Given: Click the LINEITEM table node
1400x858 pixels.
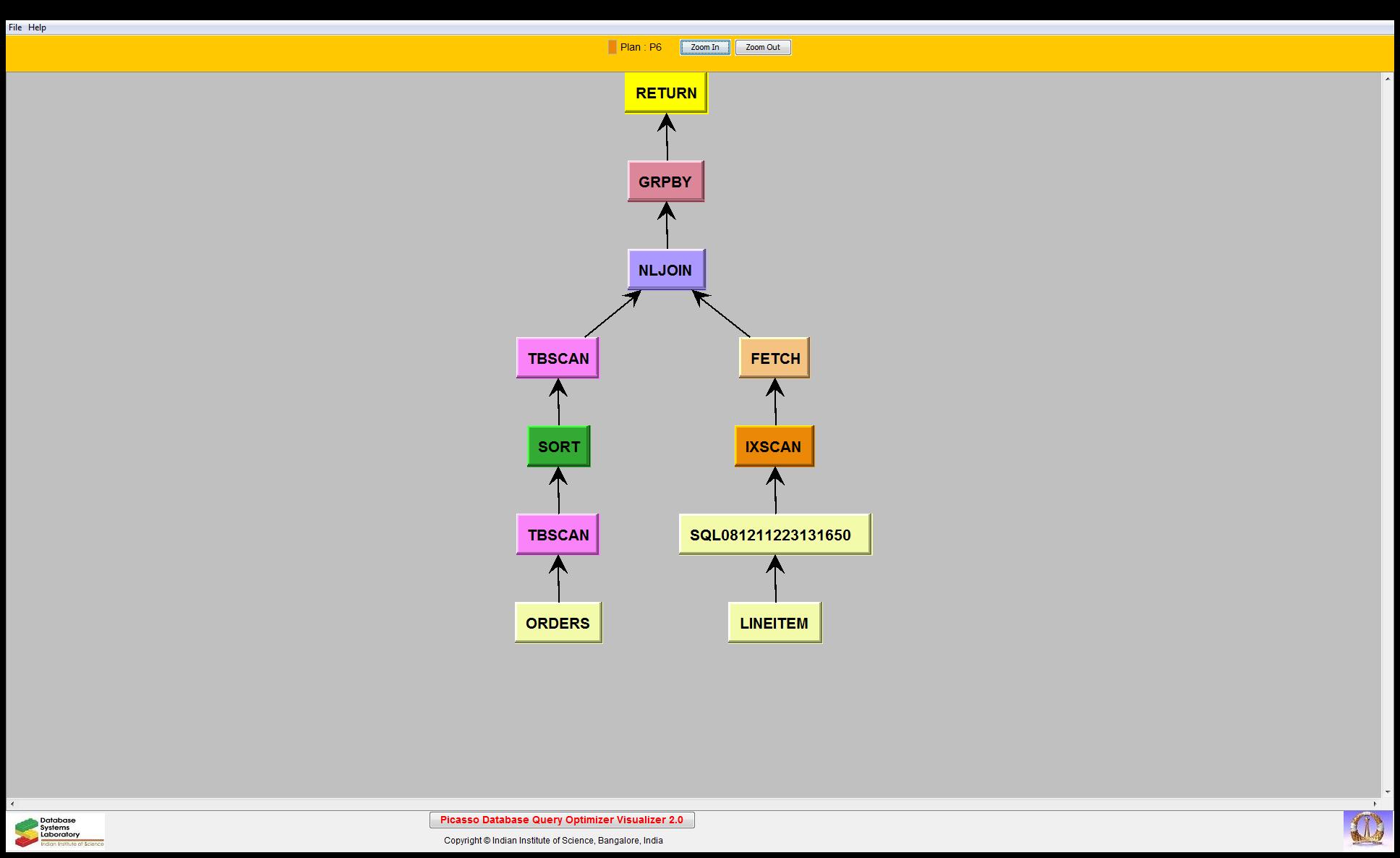Looking at the screenshot, I should (774, 623).
